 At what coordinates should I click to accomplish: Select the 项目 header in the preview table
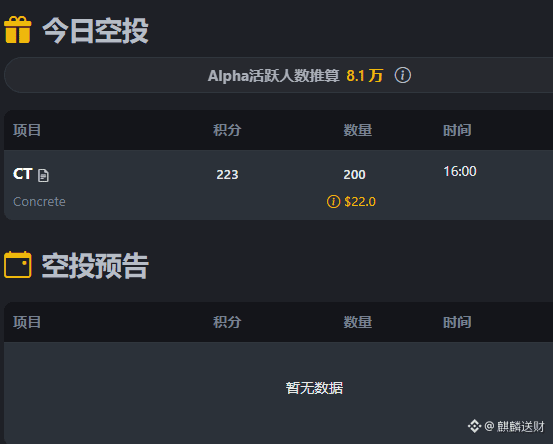coord(27,322)
